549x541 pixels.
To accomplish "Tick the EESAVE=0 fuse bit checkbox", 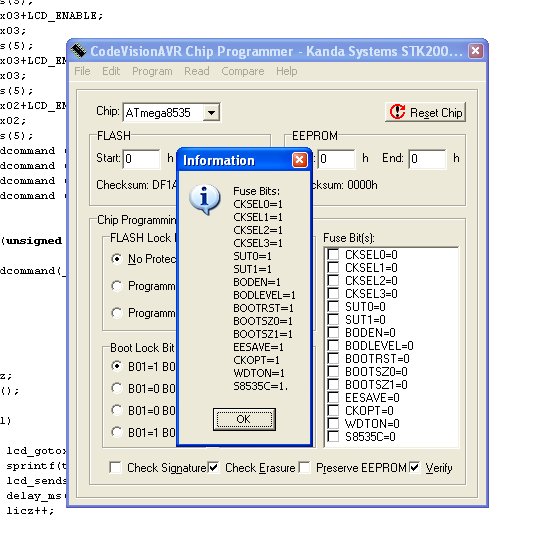I will pos(333,397).
